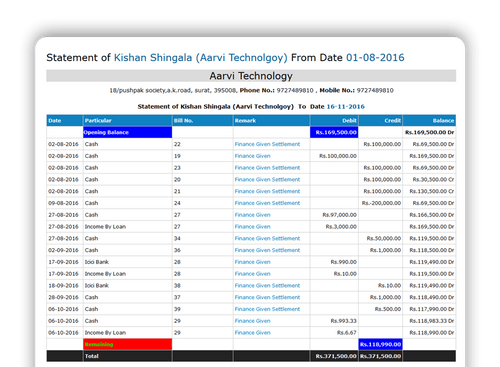Open Finance Given Settlement link for bill 37

click(267, 297)
